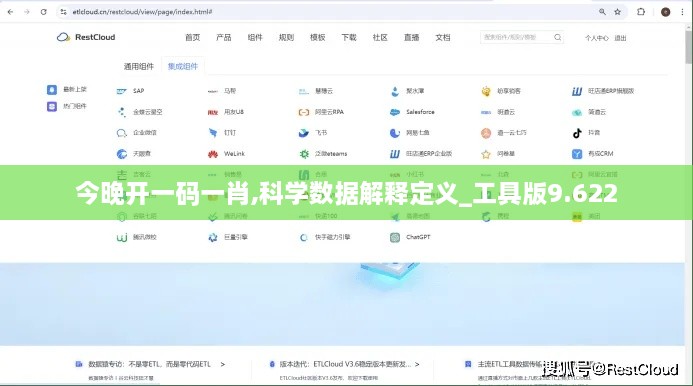Click the arrow after the 数据集专访 headline
Viewport: 693px width, 386px height.
[x=223, y=364]
